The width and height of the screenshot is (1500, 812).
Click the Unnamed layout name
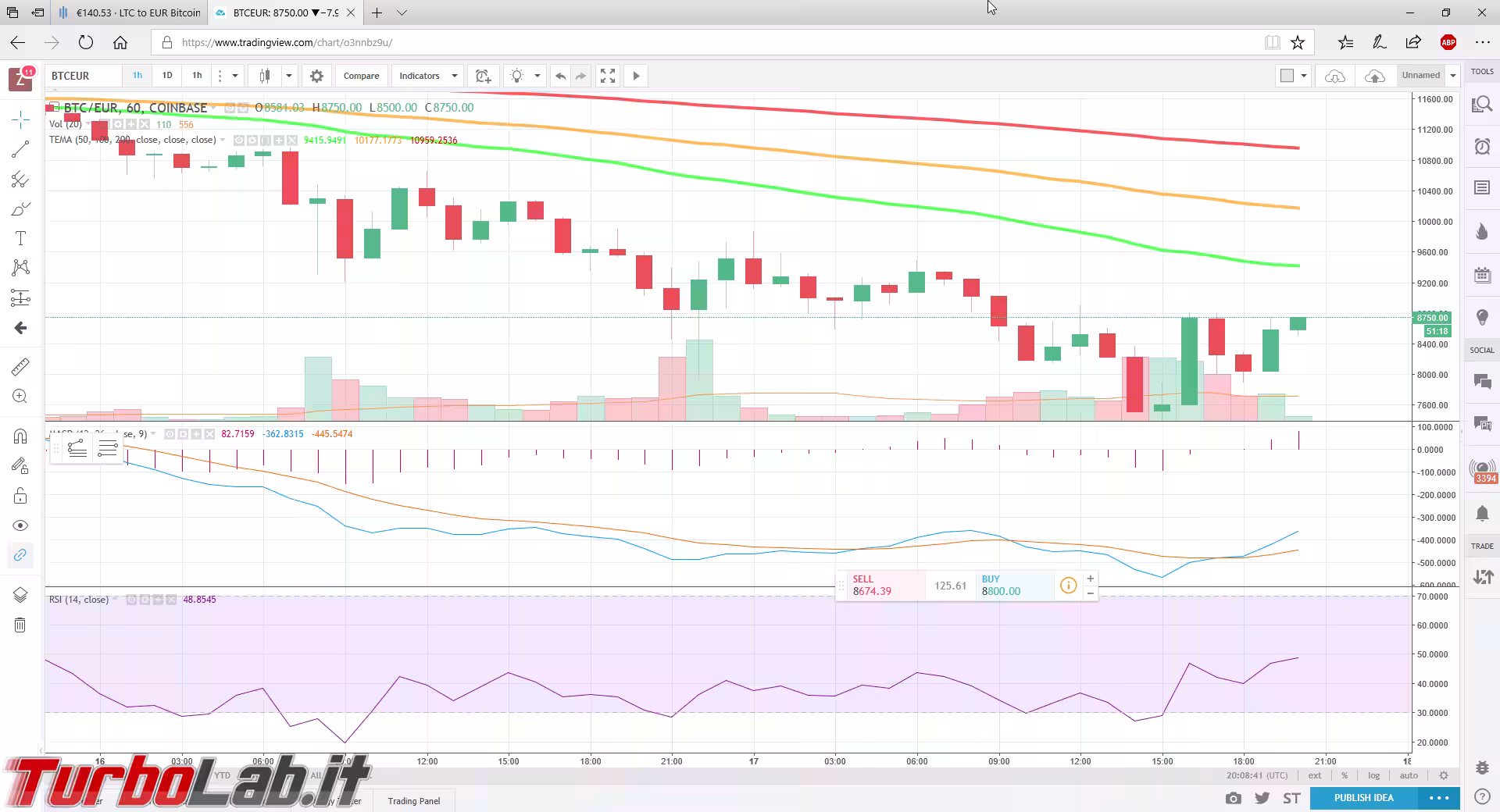click(1421, 76)
